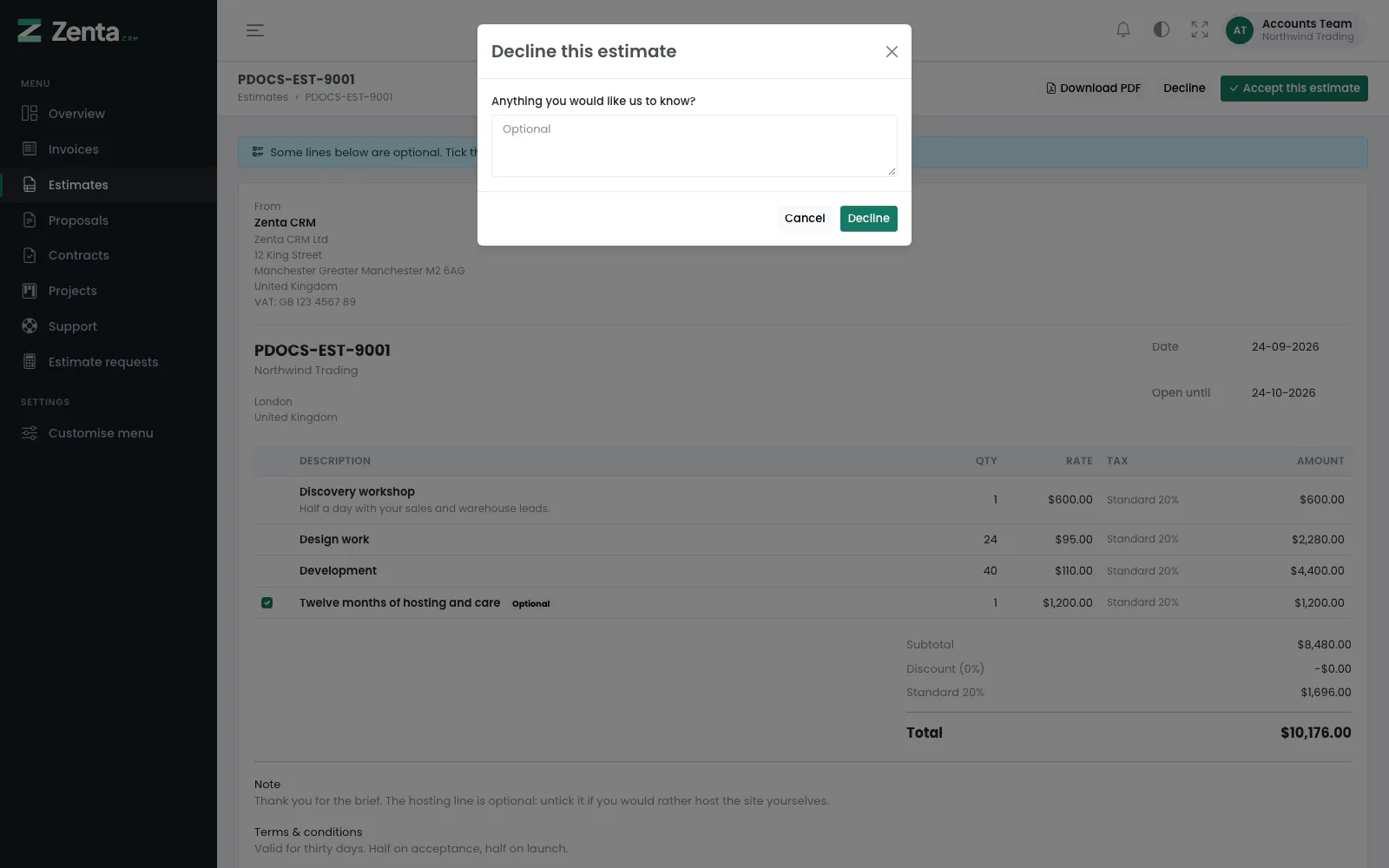1389x868 pixels.
Task: Click the Support lifebuoy icon
Action: (x=30, y=326)
